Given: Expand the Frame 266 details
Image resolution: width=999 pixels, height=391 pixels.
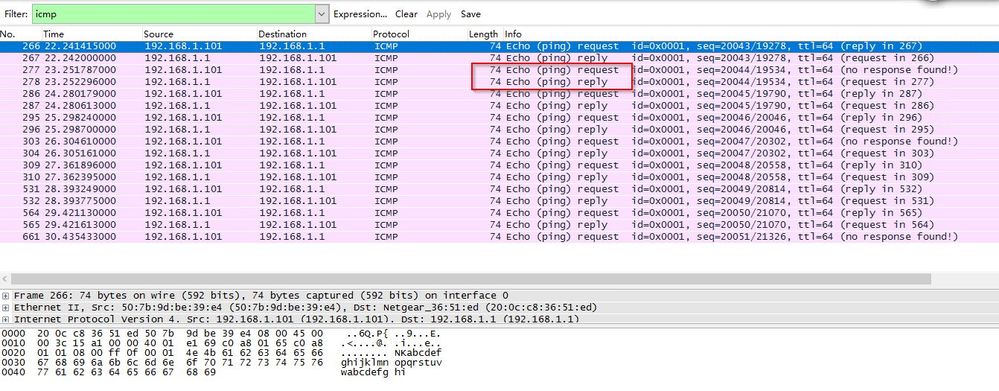Looking at the screenshot, I should tap(6, 295).
